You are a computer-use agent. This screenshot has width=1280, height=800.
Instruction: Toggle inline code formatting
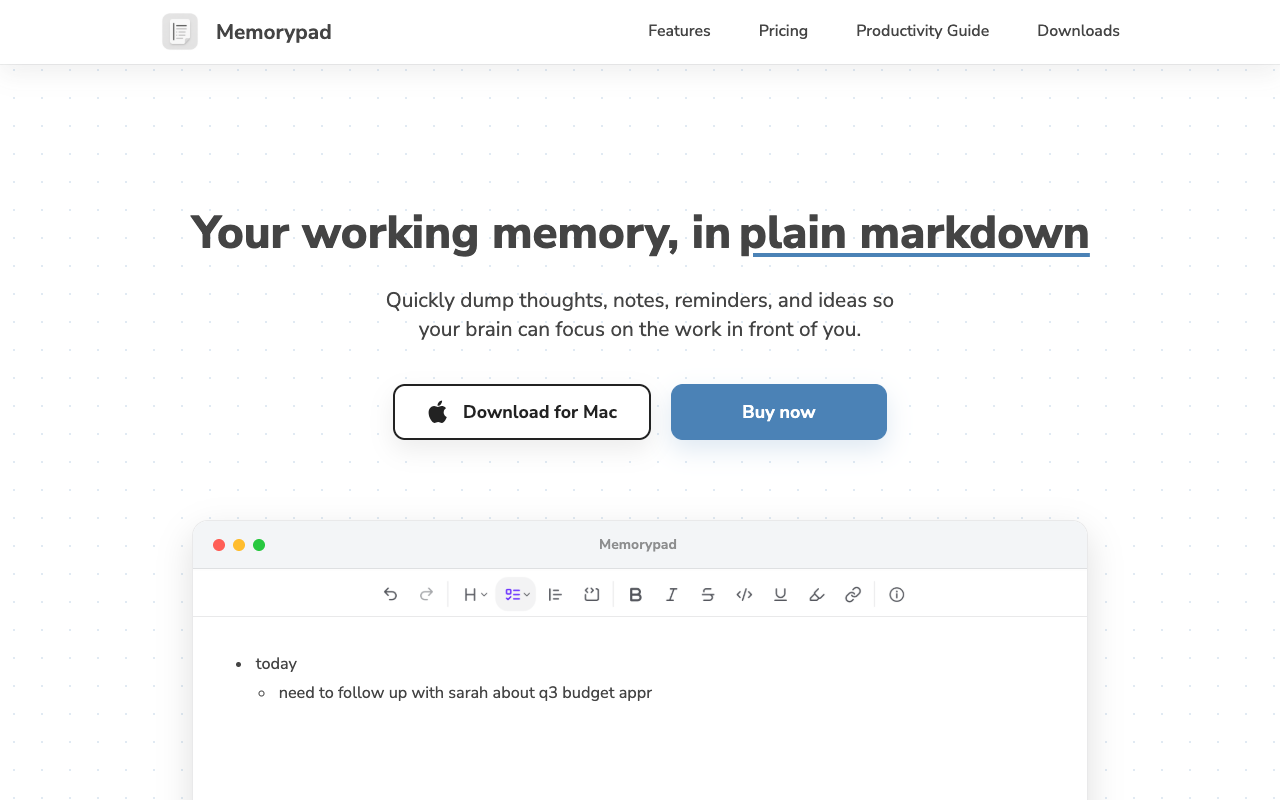(744, 594)
